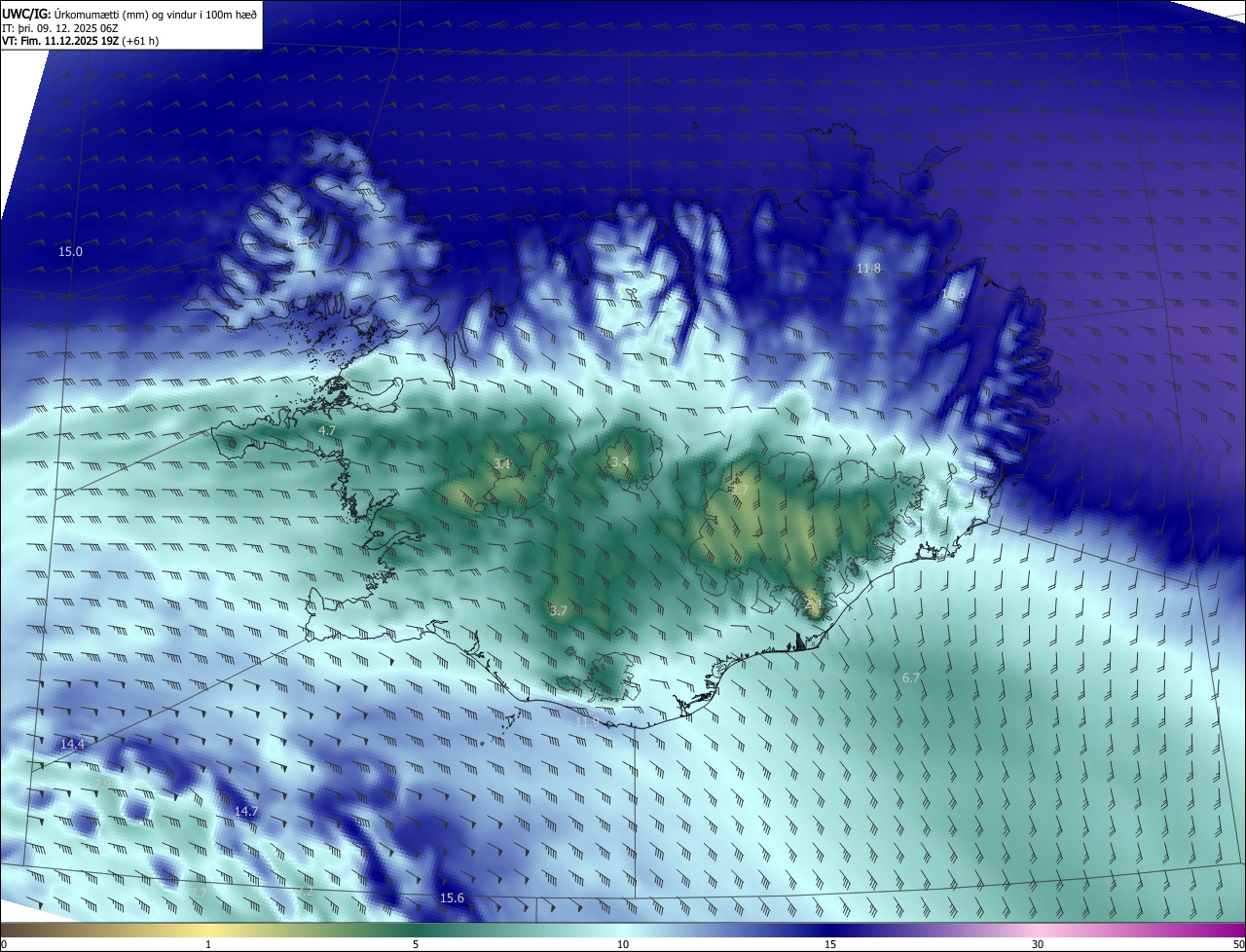Select the 15.6 value label
The height and width of the screenshot is (952, 1246).
point(453,897)
